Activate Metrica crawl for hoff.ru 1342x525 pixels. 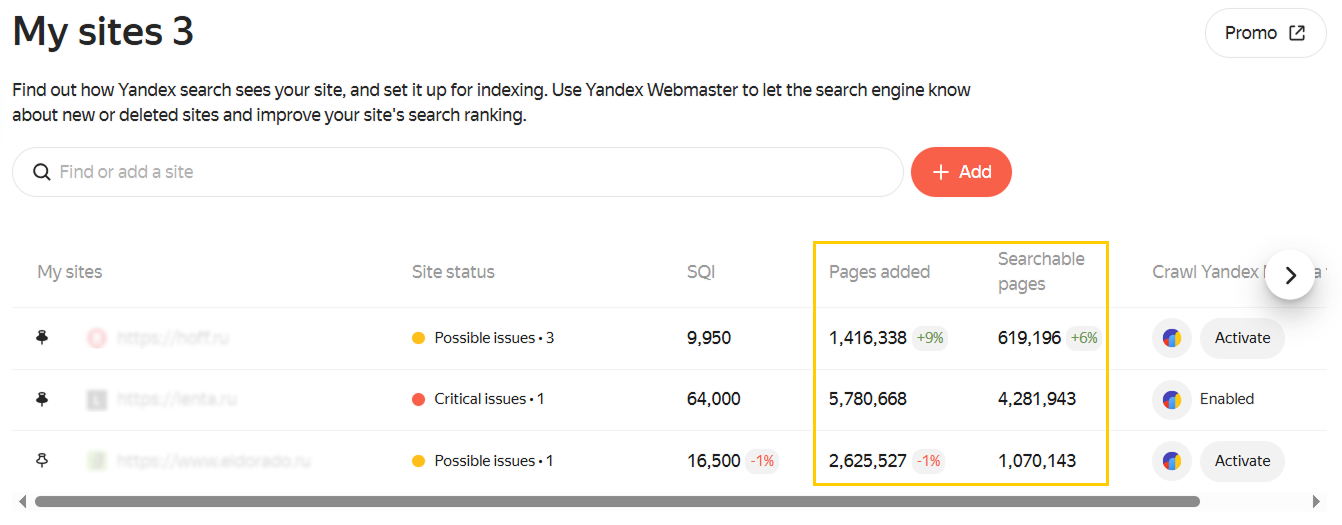click(1242, 338)
